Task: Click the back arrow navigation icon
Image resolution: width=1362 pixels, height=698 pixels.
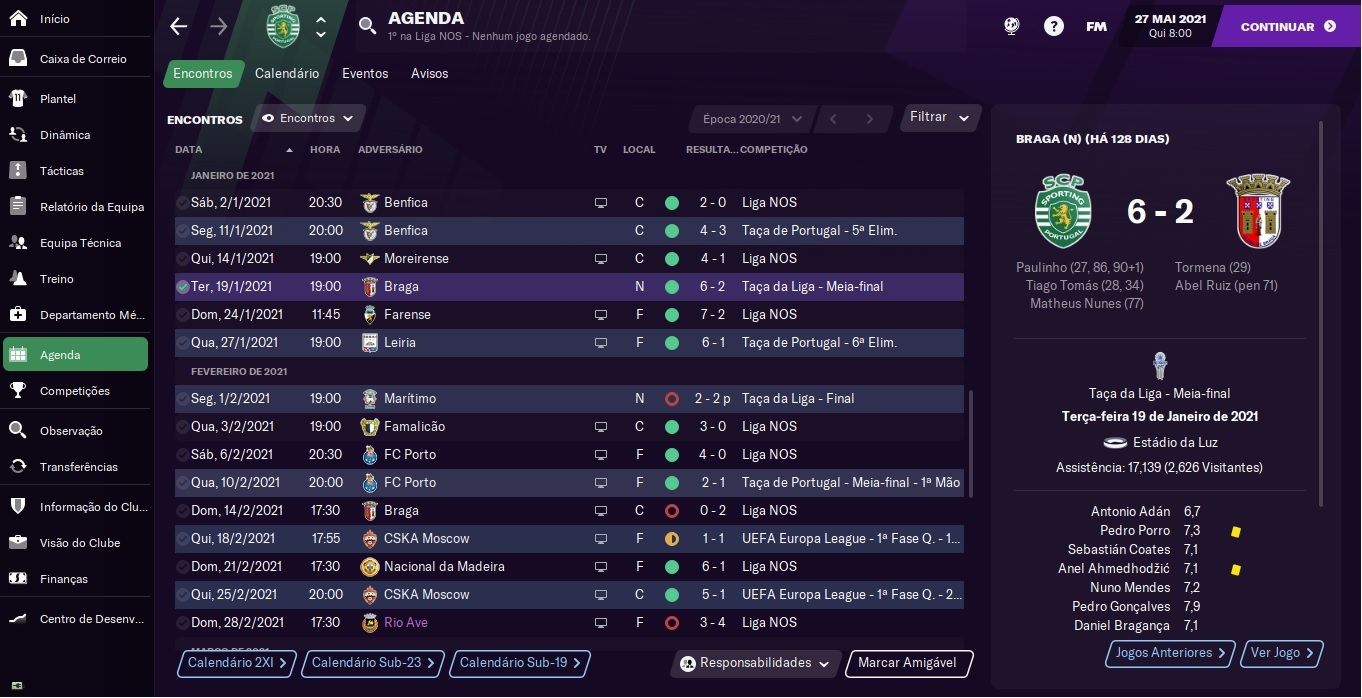Action: pos(179,27)
